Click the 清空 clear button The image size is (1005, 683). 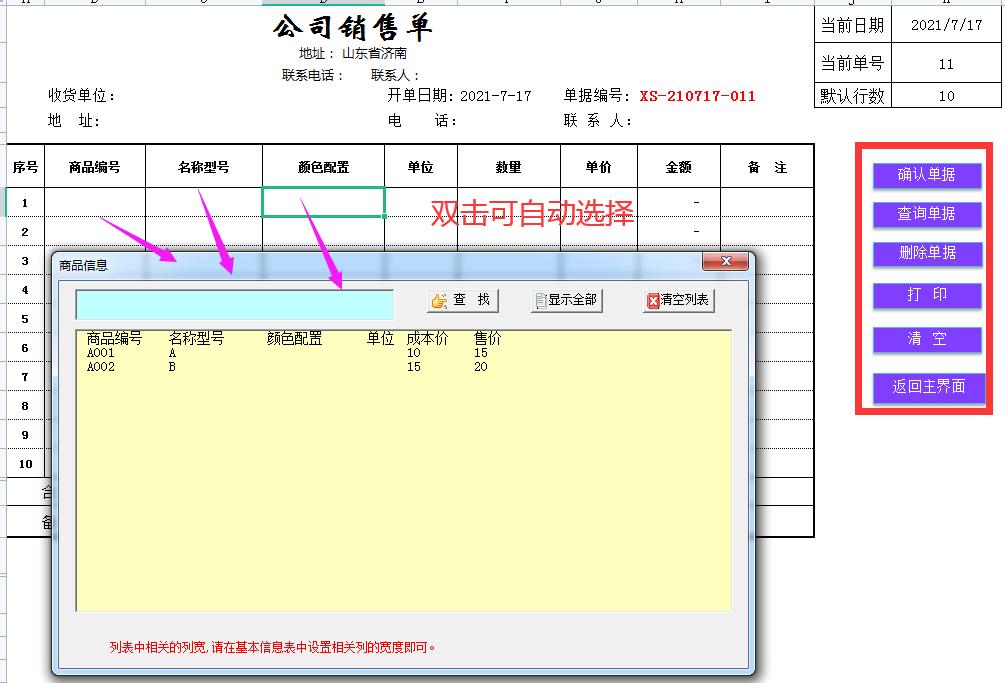927,339
